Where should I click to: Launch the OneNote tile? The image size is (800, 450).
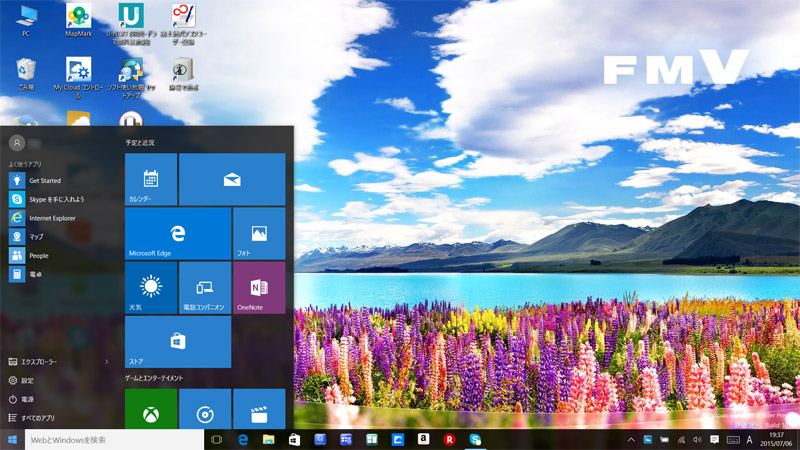coord(259,288)
